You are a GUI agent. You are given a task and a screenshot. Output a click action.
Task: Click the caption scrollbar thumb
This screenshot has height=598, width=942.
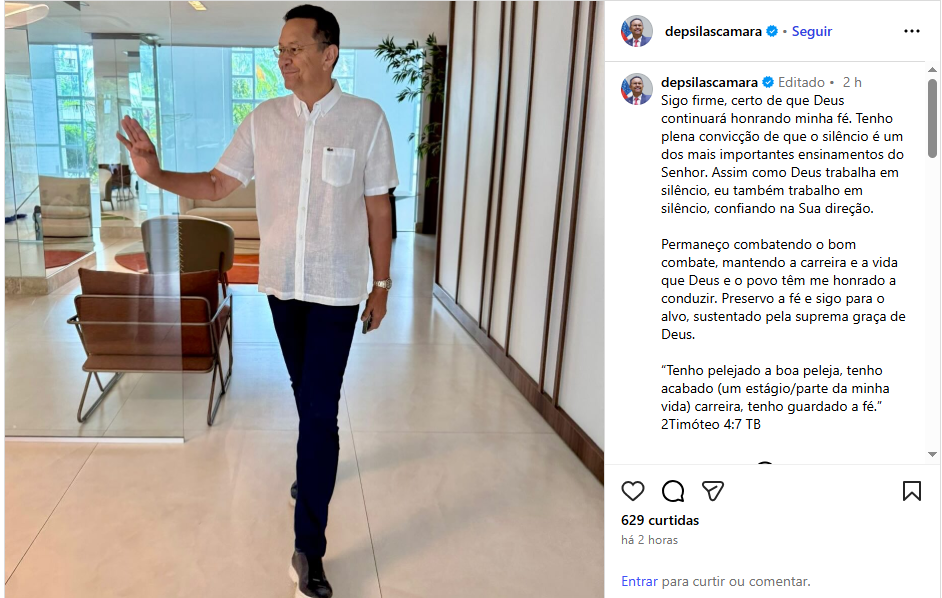932,118
